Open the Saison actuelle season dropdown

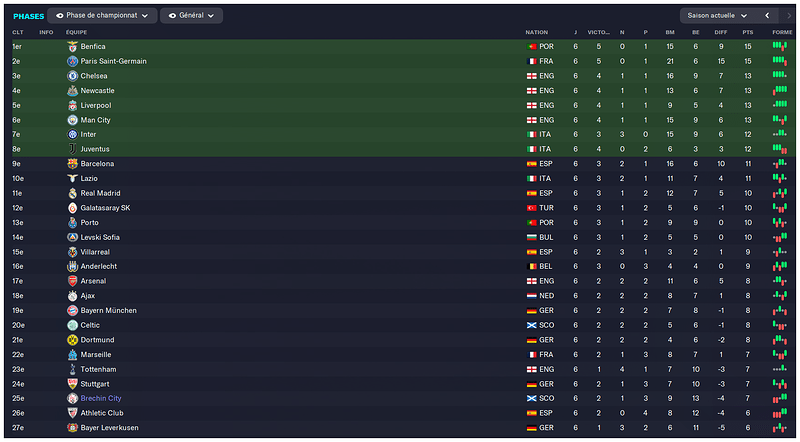[x=717, y=16]
